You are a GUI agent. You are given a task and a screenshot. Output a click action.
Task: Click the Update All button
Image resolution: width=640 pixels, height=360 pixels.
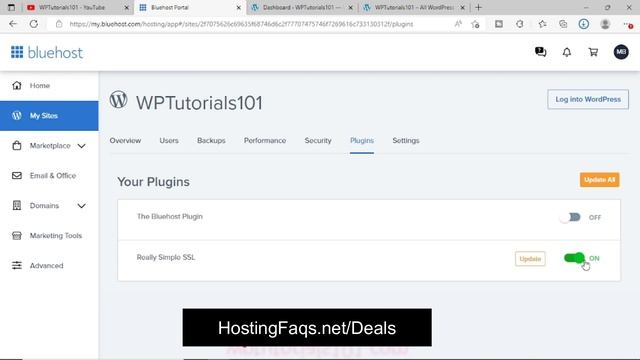pos(600,180)
